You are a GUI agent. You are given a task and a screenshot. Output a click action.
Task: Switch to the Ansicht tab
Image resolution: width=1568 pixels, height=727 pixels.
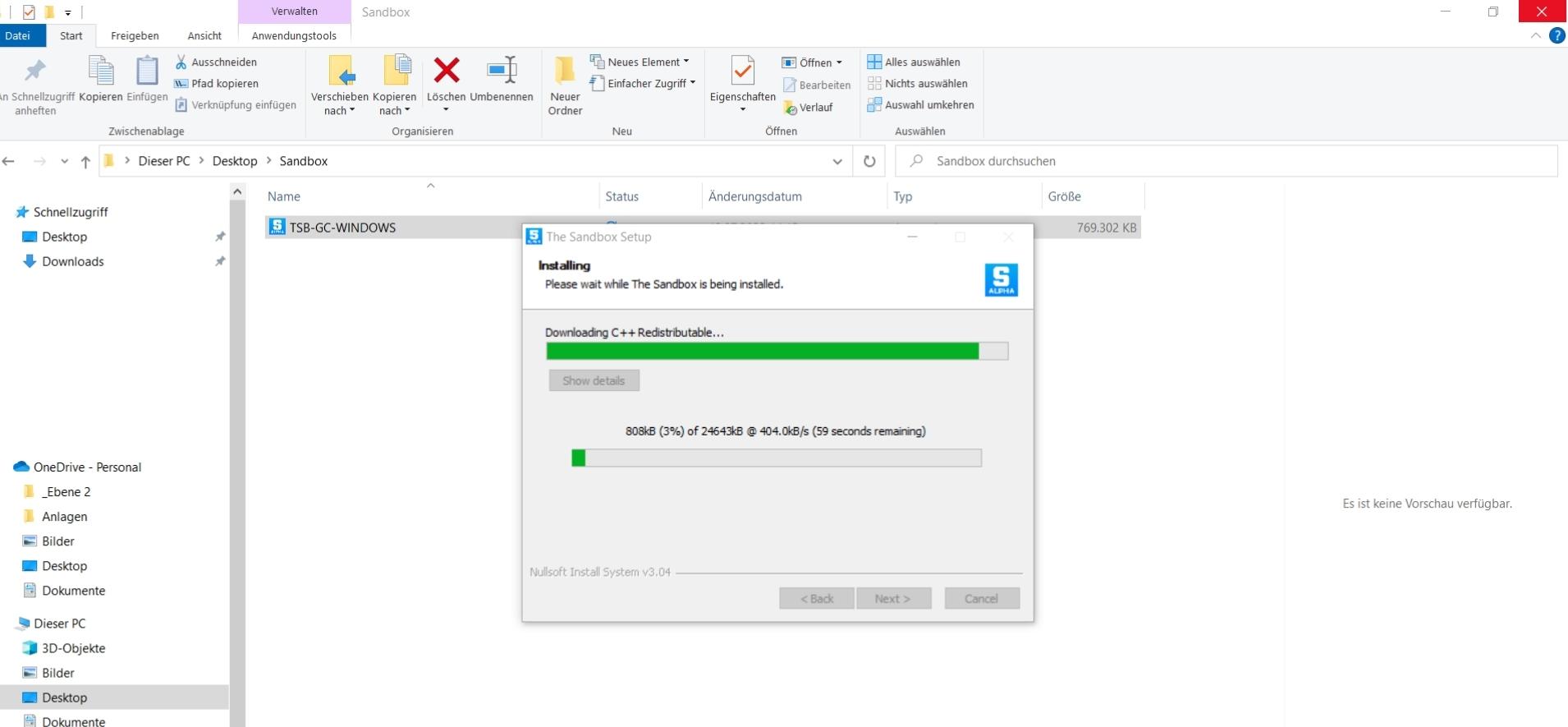204,35
